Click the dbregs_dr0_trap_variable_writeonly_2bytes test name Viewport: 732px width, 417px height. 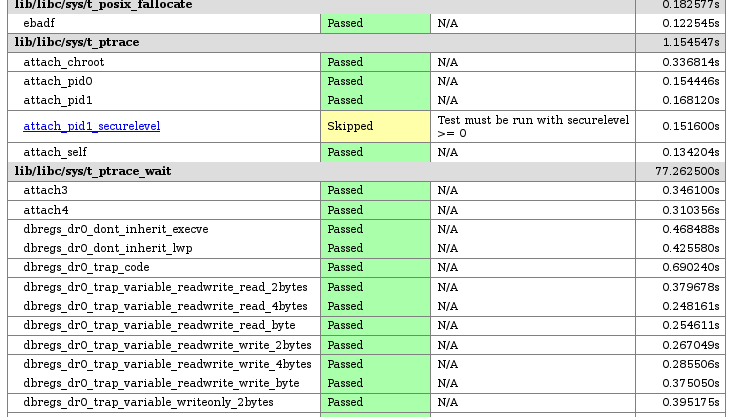[148, 402]
